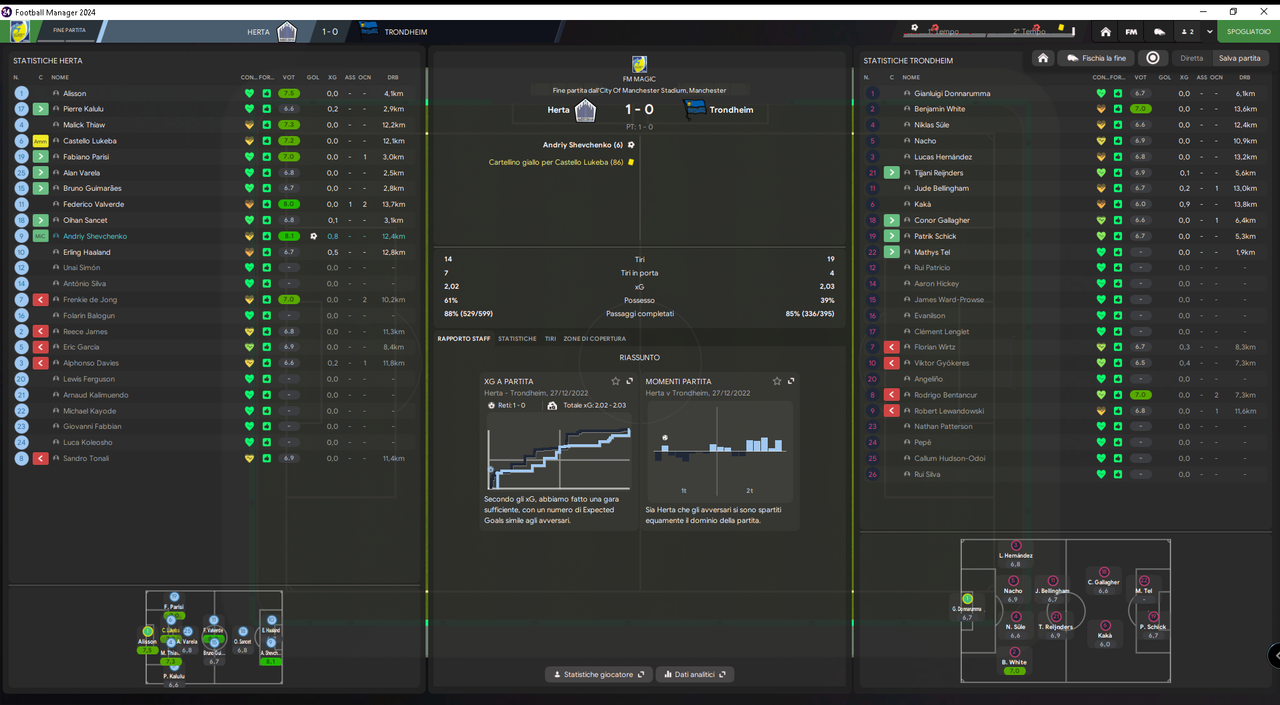Sort the Herta table by DRB column

(x=393, y=77)
